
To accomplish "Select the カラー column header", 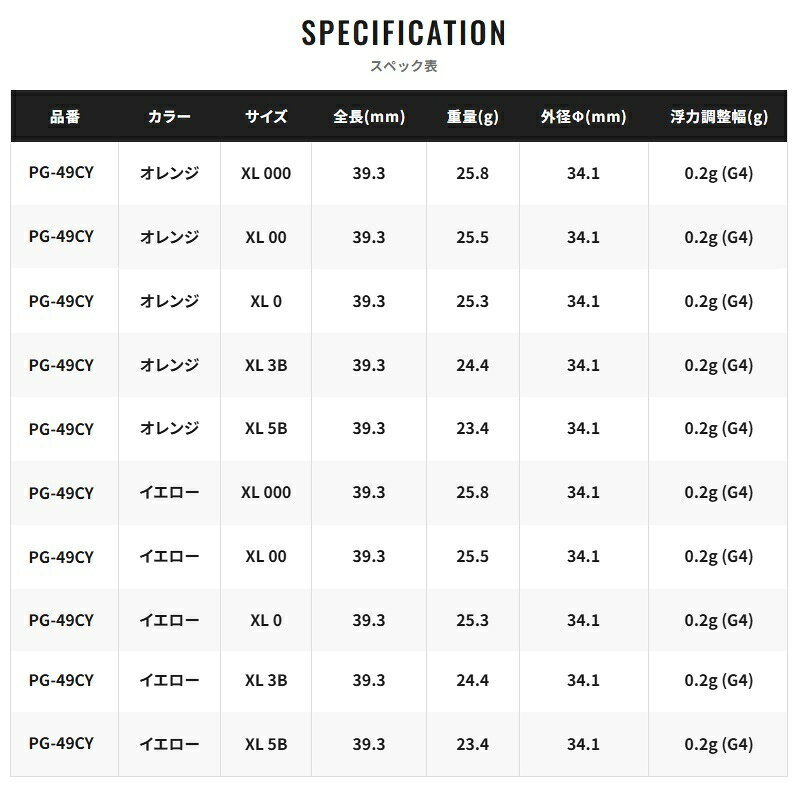I will click(x=169, y=117).
